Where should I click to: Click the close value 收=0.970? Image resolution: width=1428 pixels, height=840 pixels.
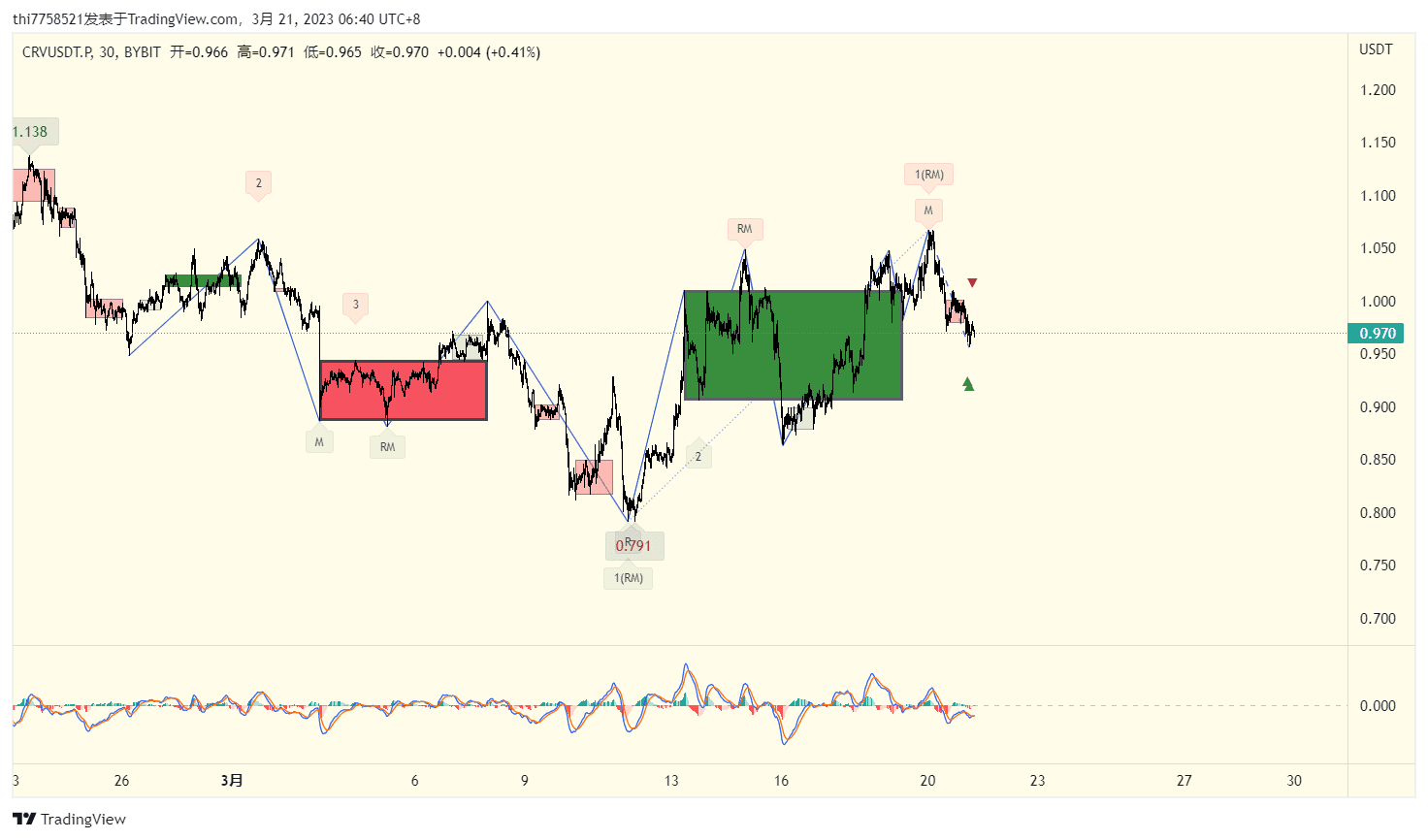pyautogui.click(x=400, y=52)
